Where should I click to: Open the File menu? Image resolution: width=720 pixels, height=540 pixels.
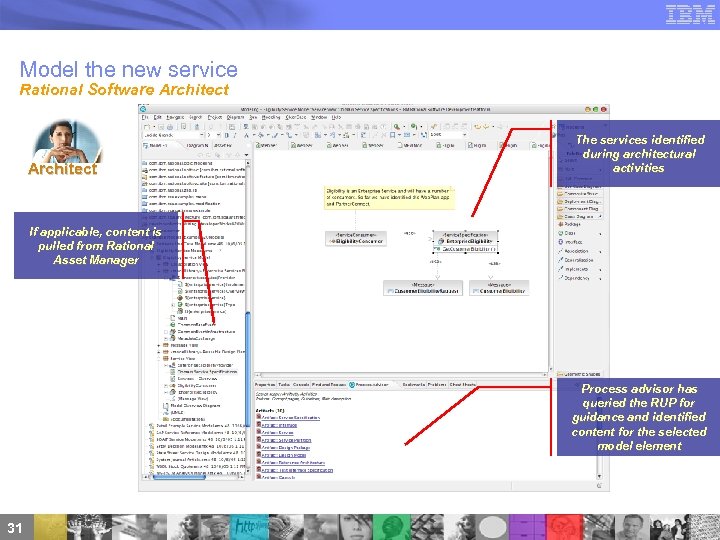click(145, 118)
